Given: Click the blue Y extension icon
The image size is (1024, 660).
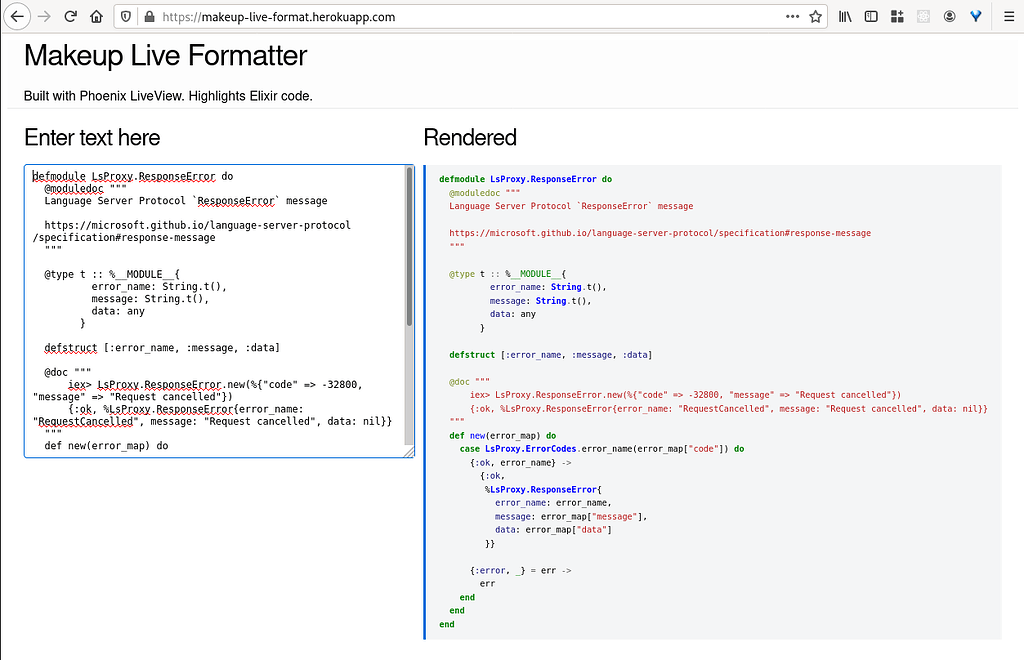Looking at the screenshot, I should [975, 16].
